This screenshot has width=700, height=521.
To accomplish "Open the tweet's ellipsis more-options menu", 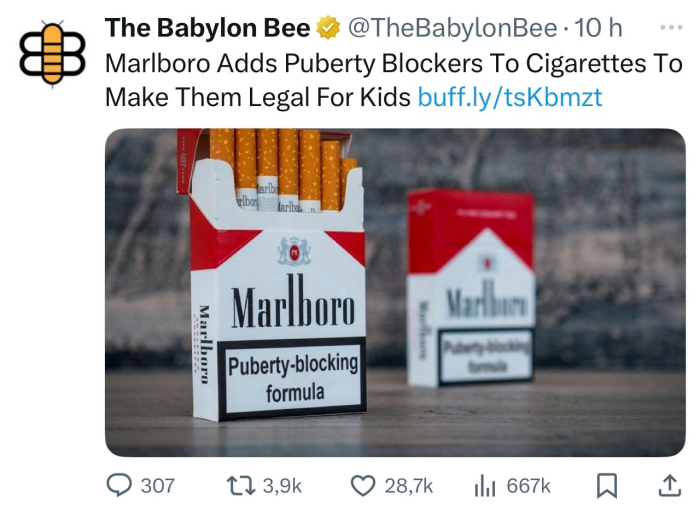I will coord(671,28).
